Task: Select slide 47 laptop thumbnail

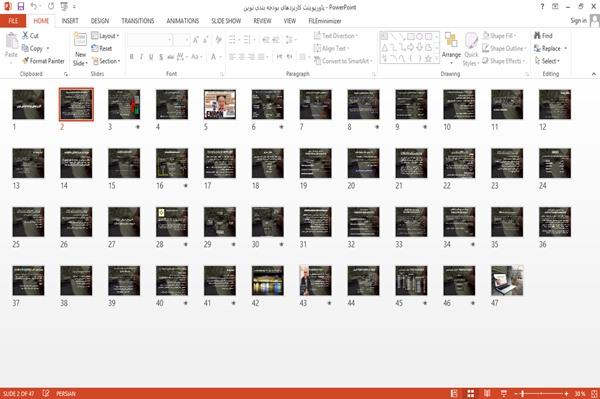Action: click(x=507, y=280)
